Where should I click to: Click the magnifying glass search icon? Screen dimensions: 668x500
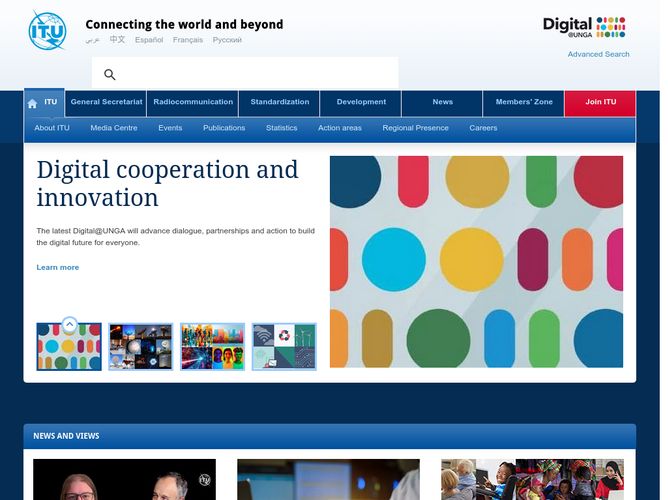(x=109, y=75)
